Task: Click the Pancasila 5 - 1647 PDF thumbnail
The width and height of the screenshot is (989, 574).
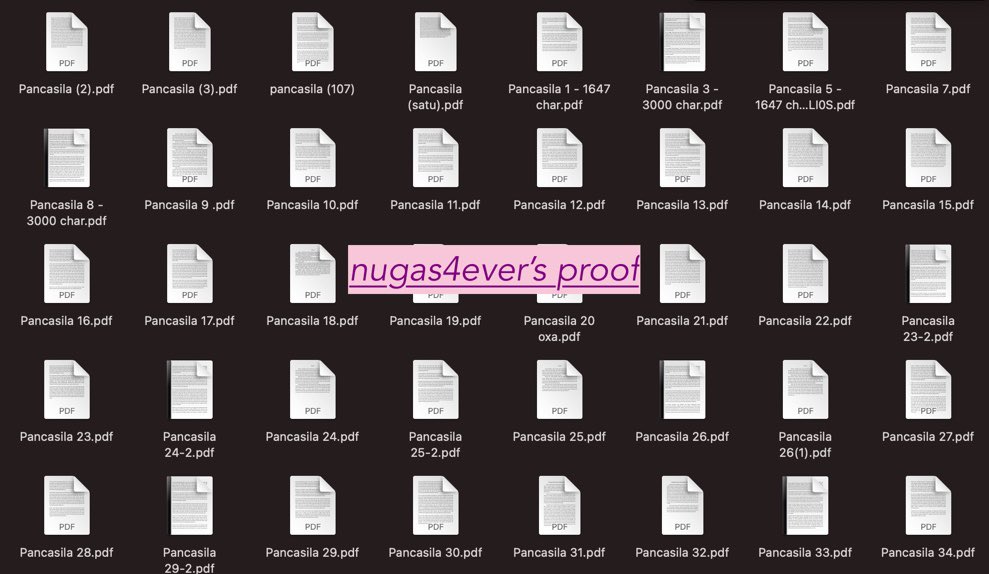Action: point(805,42)
